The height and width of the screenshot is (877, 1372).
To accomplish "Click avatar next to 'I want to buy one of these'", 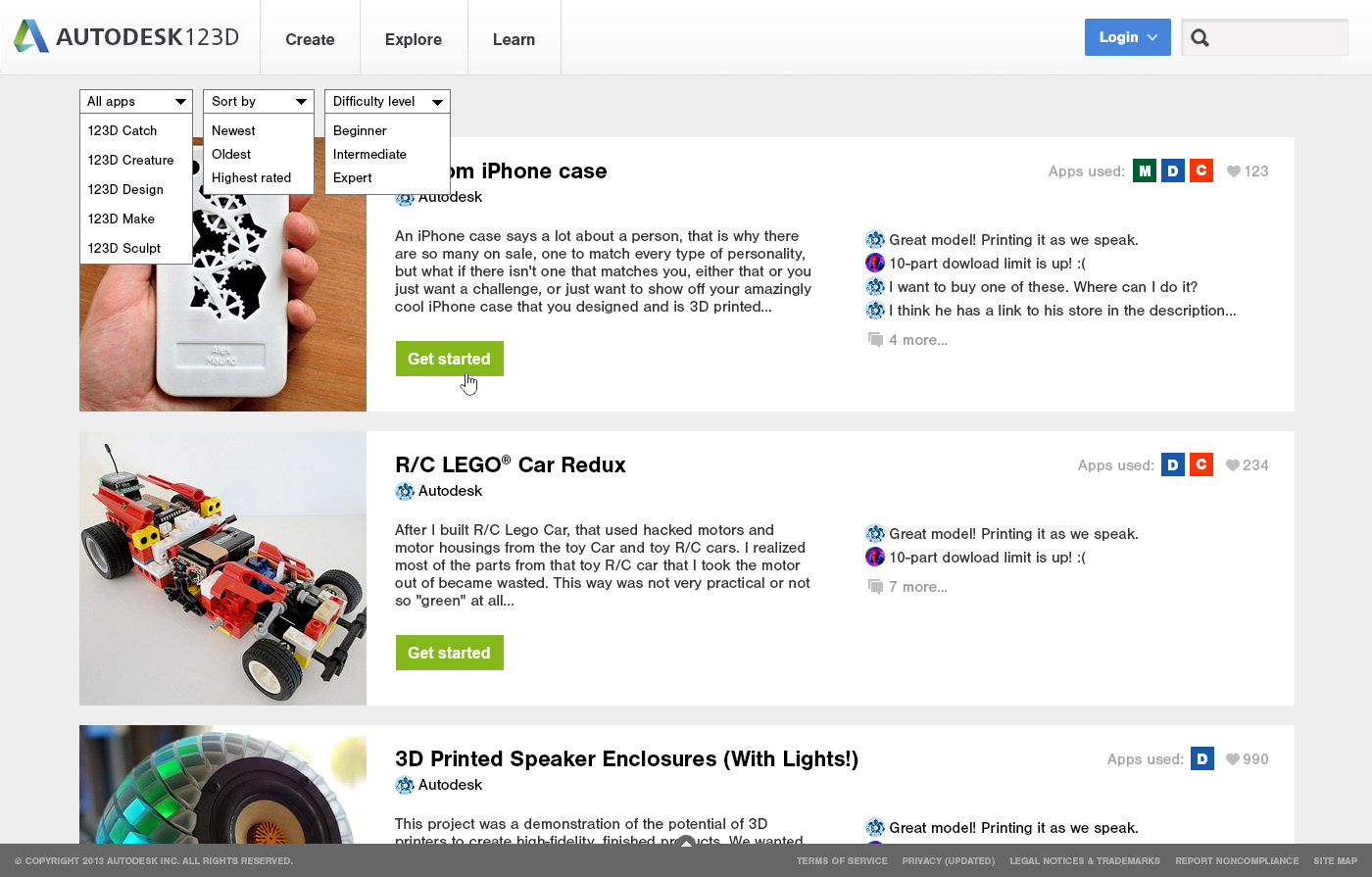I will click(875, 287).
